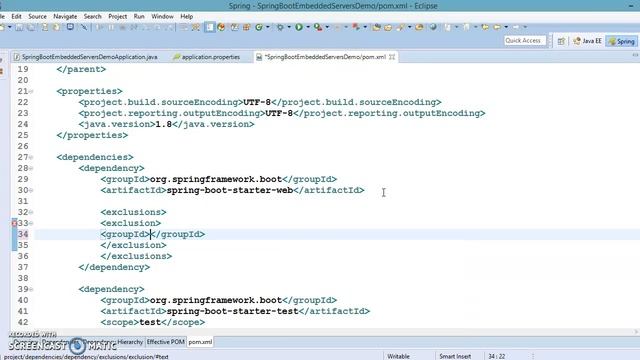Collapse the dependency block at line 39

[x=31, y=290]
